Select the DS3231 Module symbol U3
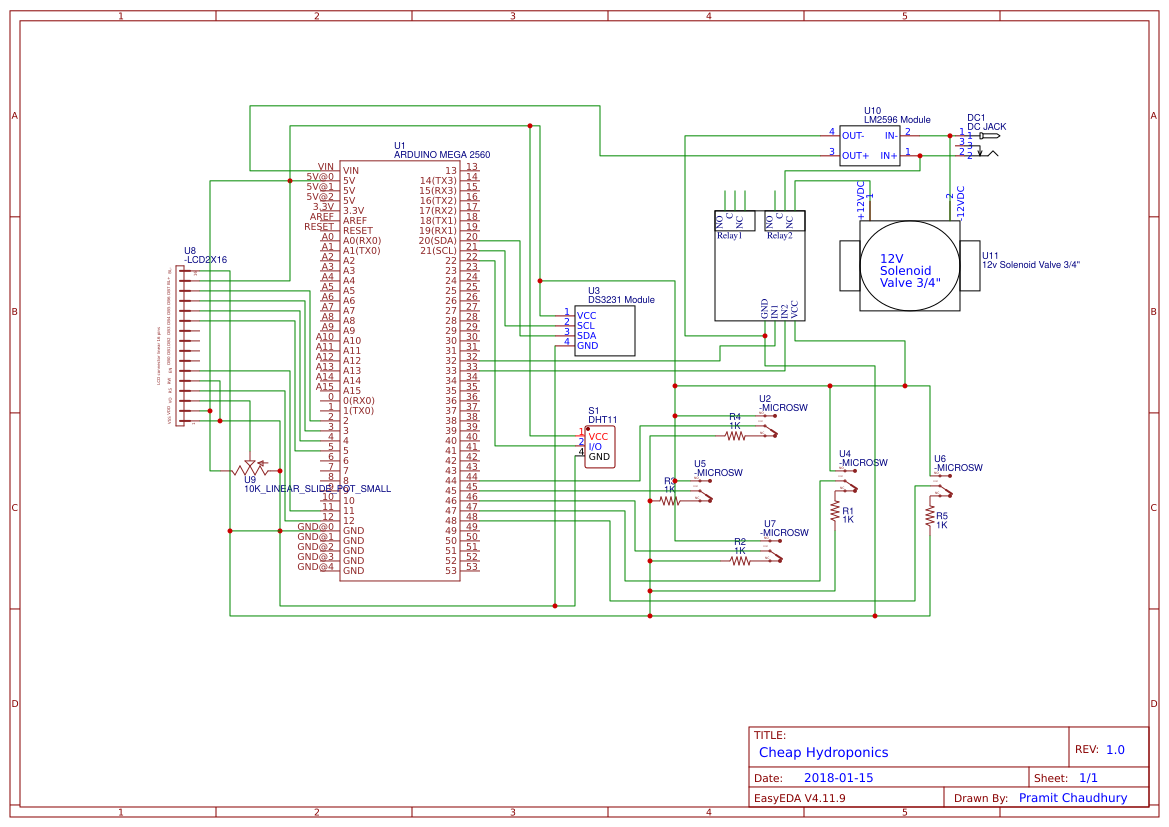Screen dimensions: 1169x827 tap(605, 330)
